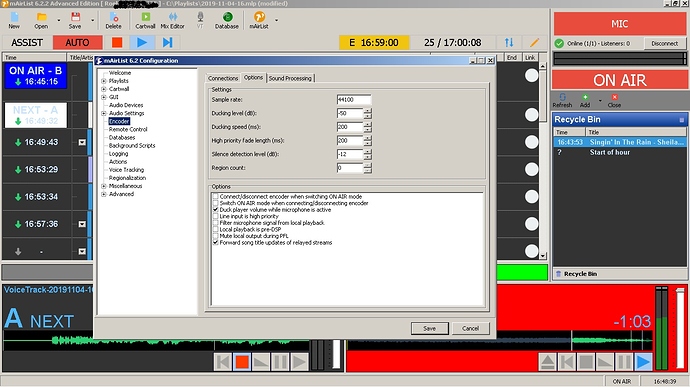Select Remote Control in configuration tree
Viewport: 690px width, 387px height.
tap(128, 129)
